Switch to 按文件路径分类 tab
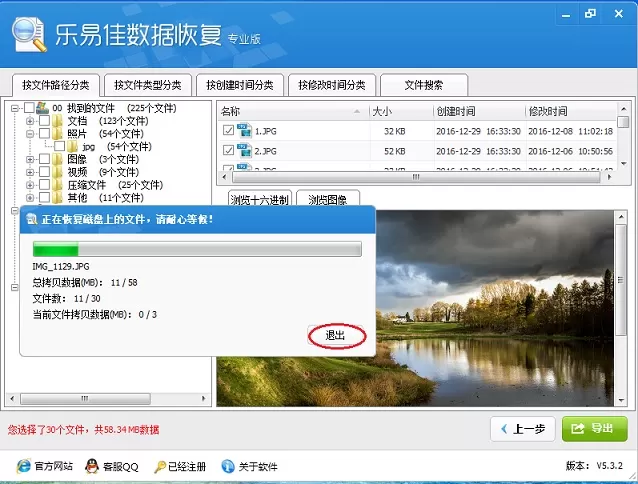Viewport: 638px width, 484px height. click(56, 85)
